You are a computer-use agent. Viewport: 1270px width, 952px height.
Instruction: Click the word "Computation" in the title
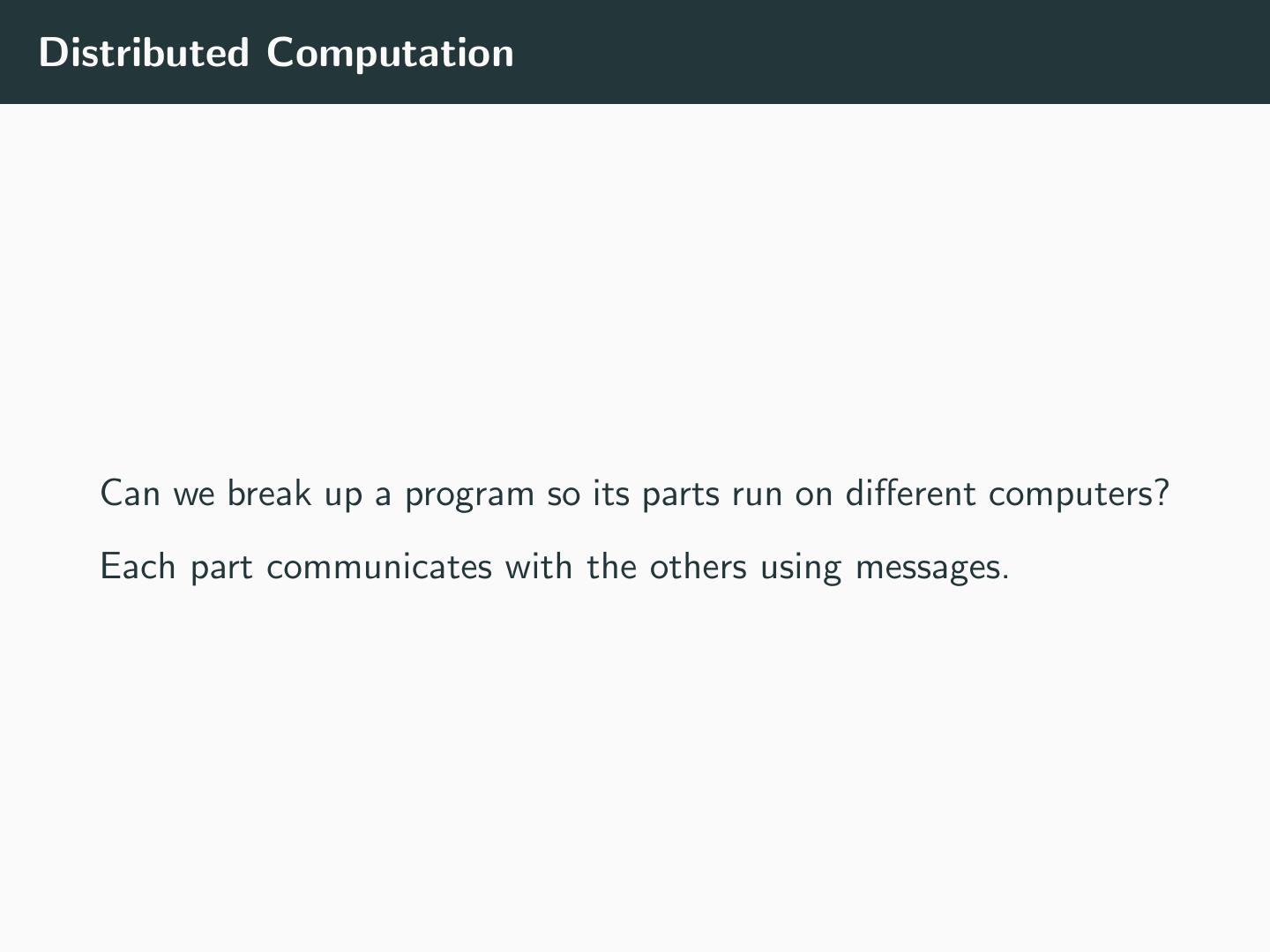point(390,53)
